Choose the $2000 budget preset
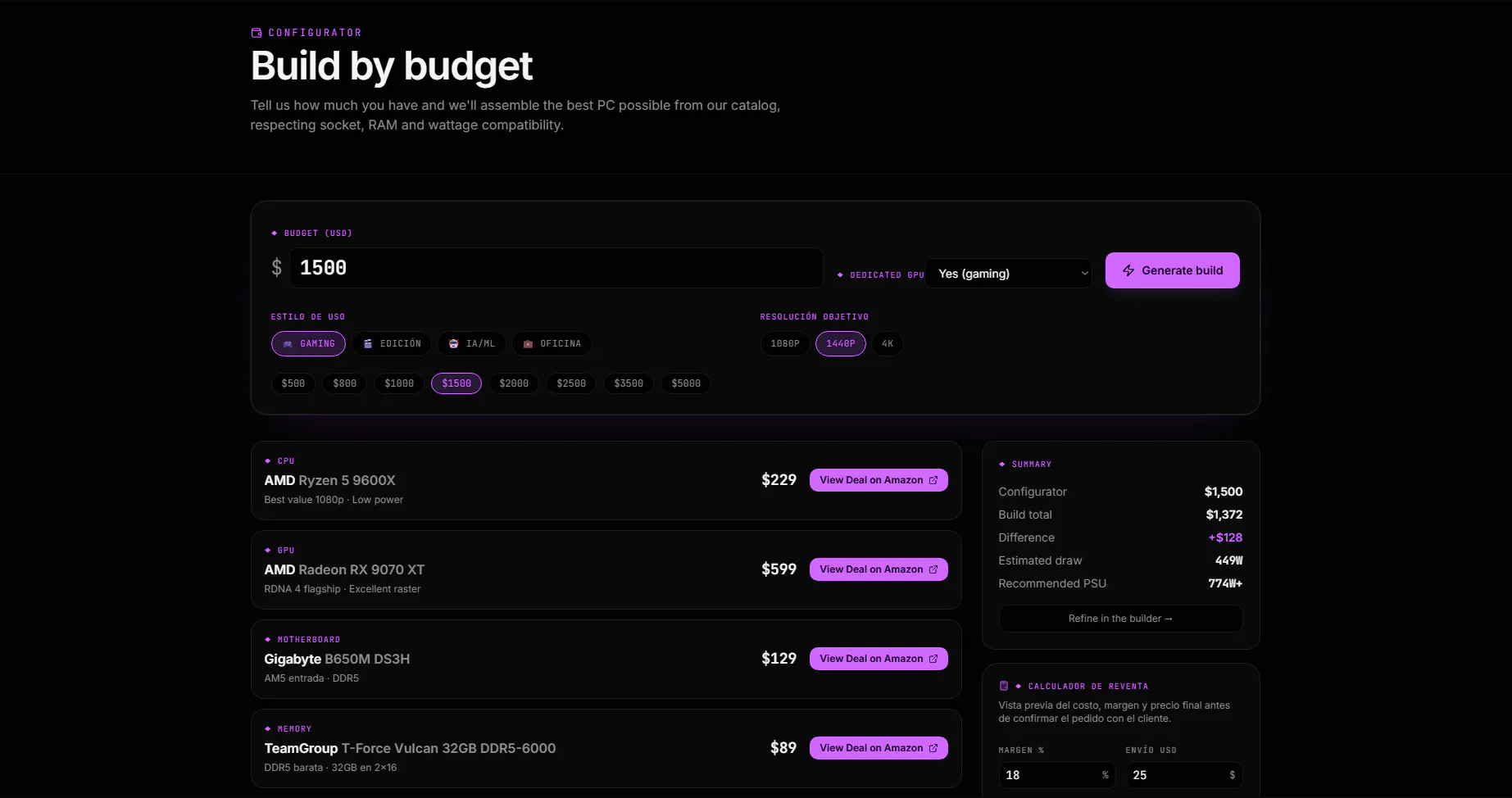 pos(514,383)
